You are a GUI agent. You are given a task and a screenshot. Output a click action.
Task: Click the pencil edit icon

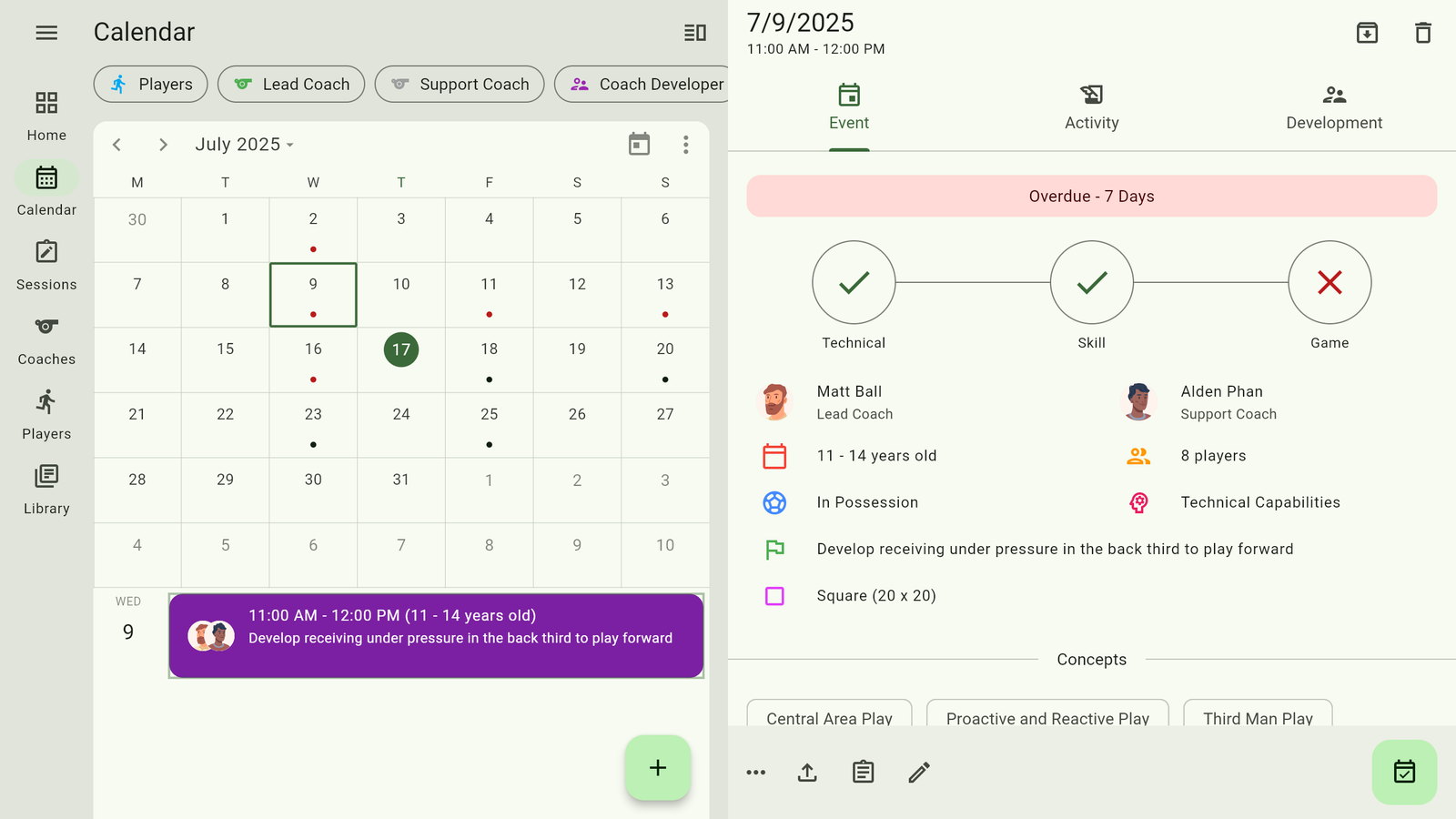point(919,773)
